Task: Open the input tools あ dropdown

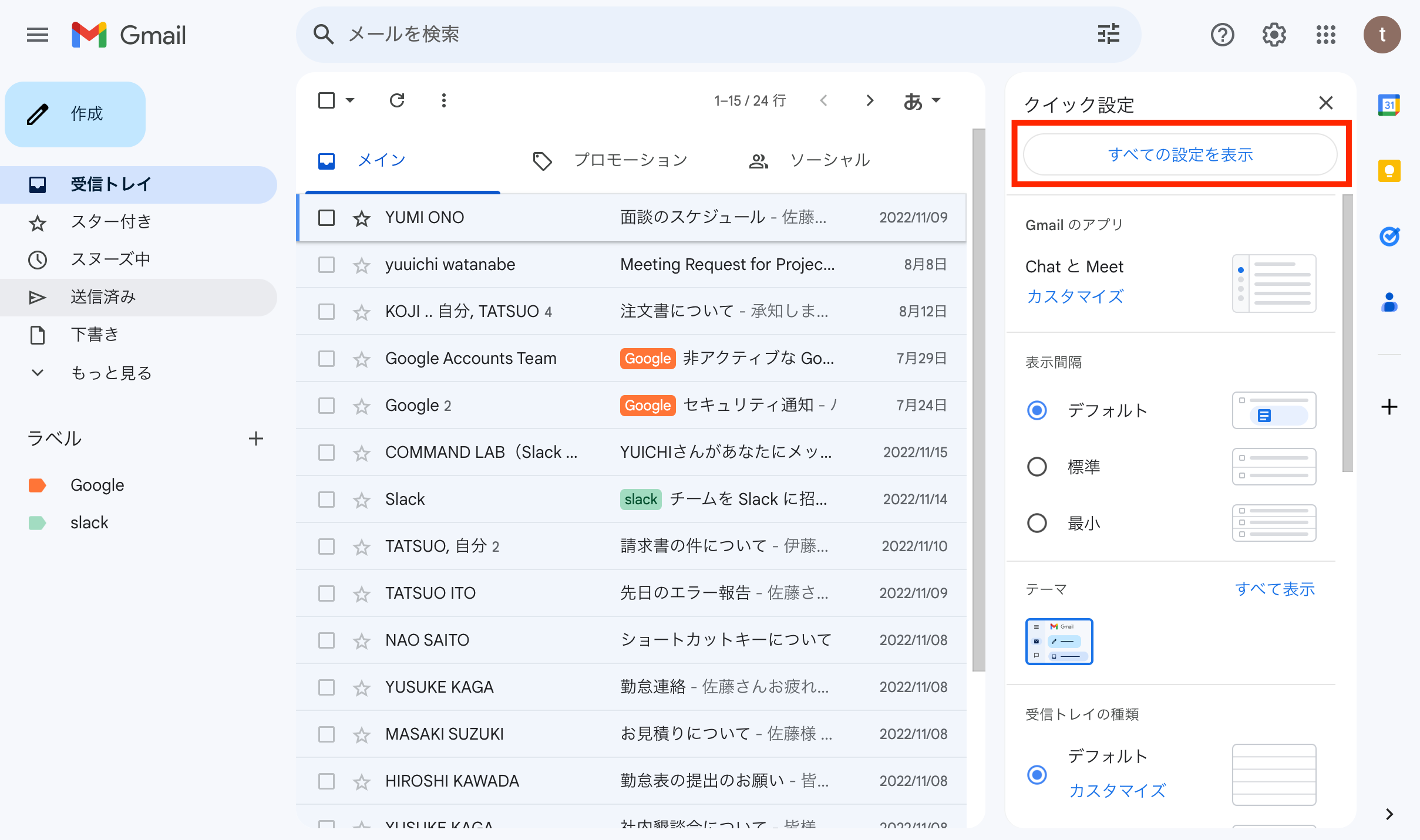Action: [922, 101]
